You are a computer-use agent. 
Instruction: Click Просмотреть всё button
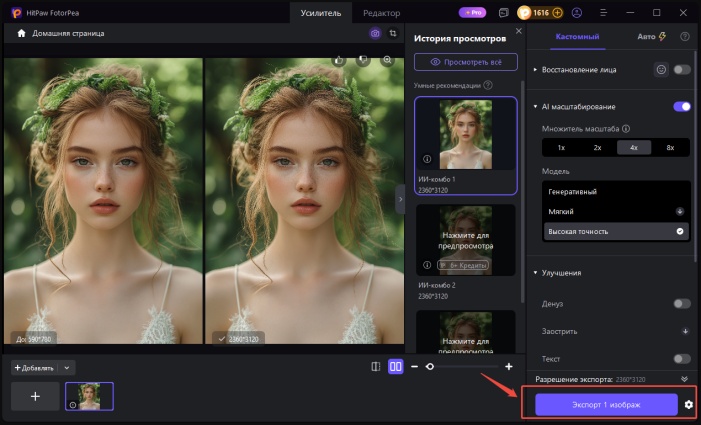(x=466, y=62)
